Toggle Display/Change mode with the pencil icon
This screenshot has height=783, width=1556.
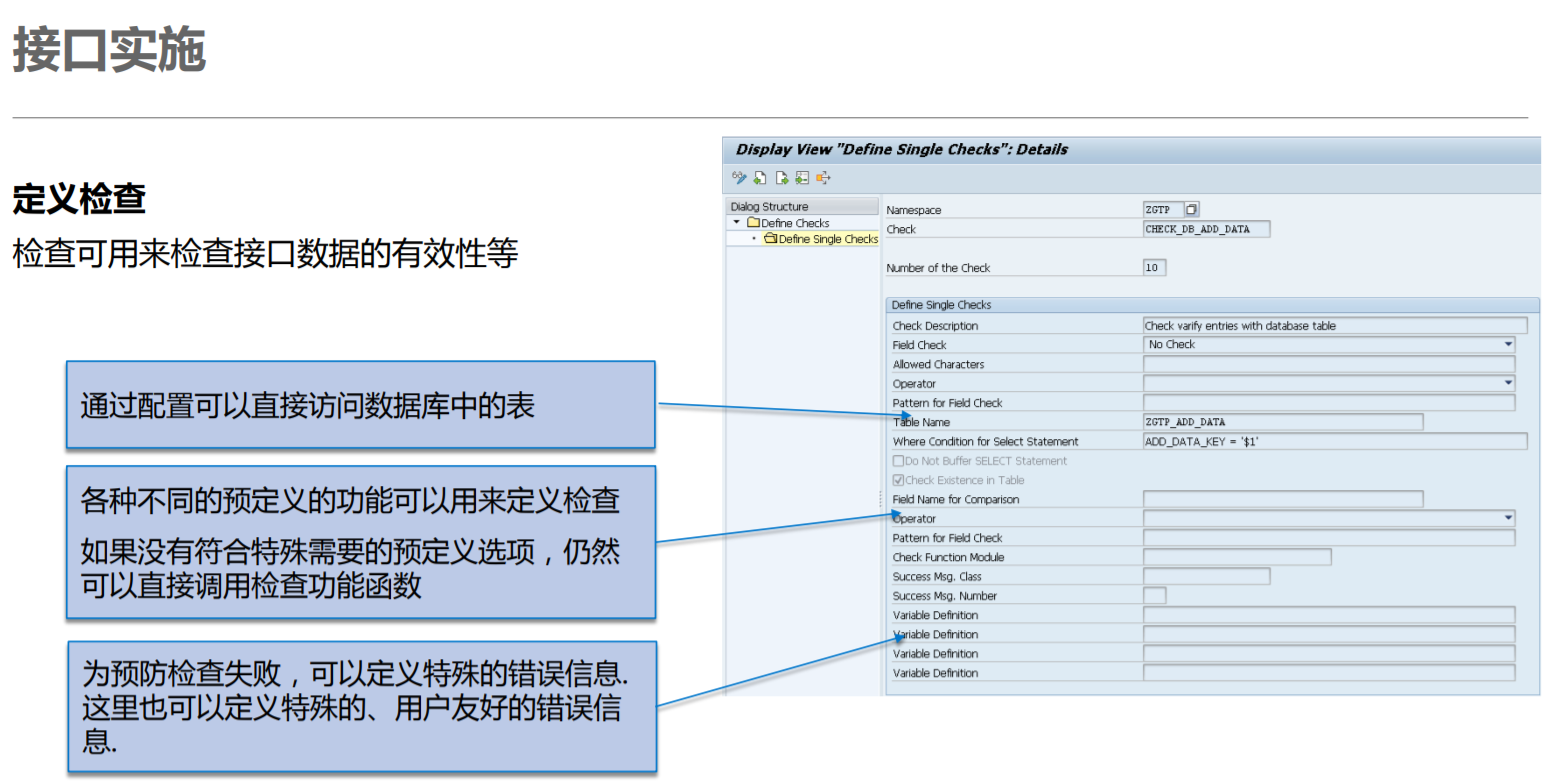click(739, 178)
